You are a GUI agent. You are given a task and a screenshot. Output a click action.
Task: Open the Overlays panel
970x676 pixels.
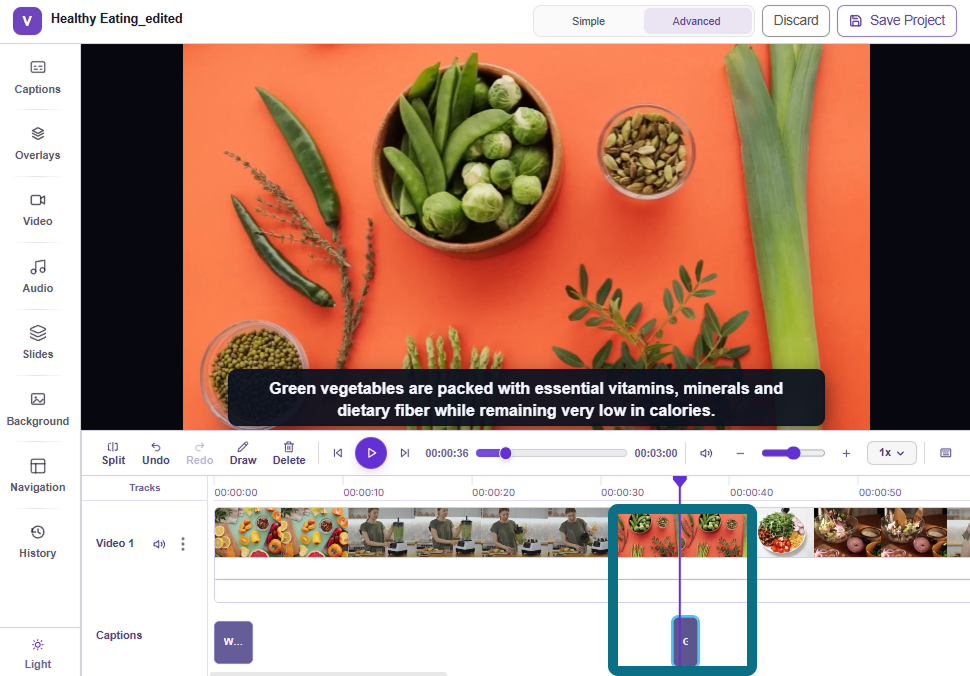[38, 143]
